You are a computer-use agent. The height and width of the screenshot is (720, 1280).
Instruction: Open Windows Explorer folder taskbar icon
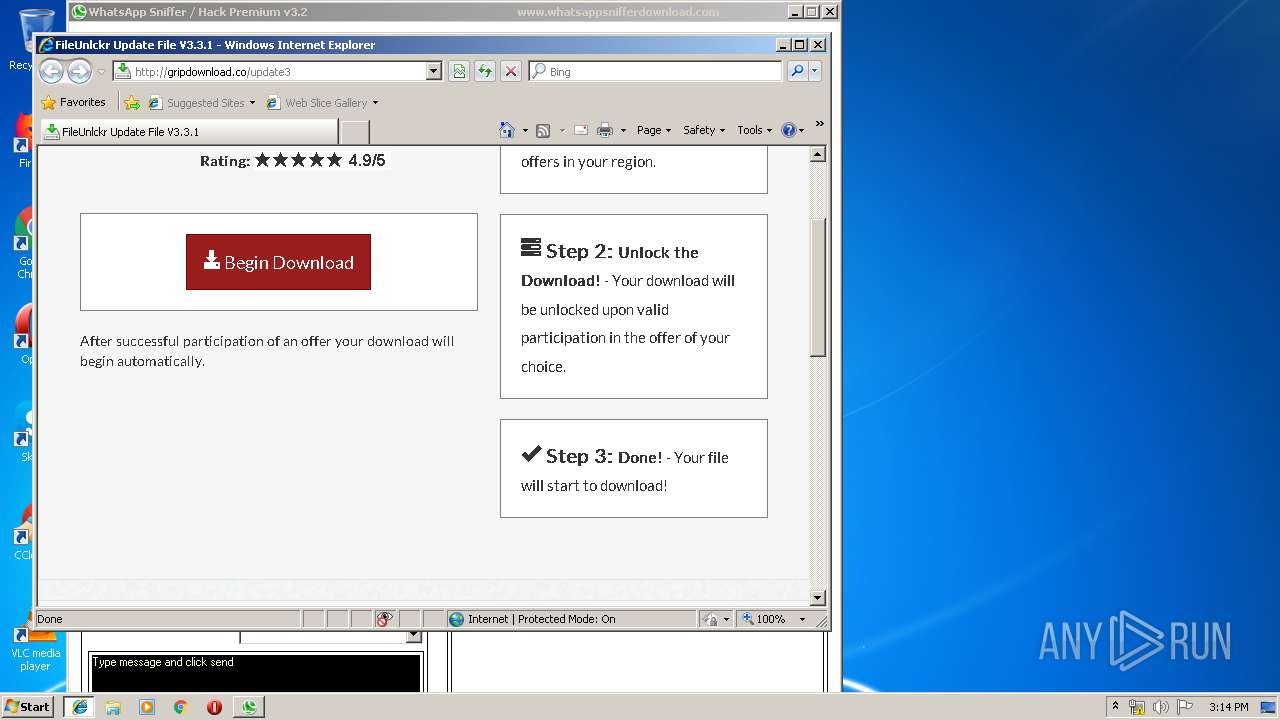coord(113,707)
